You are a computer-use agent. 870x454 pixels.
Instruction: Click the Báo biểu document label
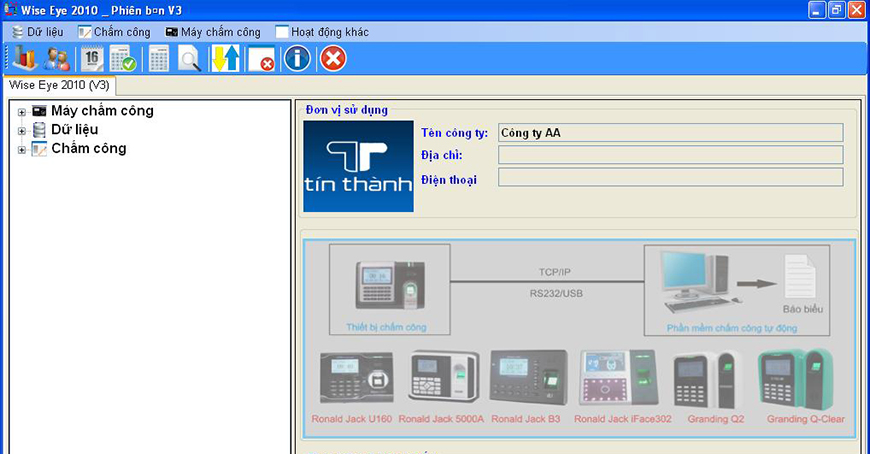click(803, 309)
